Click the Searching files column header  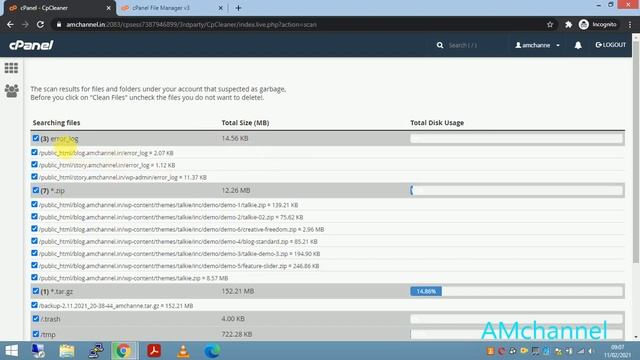click(x=56, y=122)
